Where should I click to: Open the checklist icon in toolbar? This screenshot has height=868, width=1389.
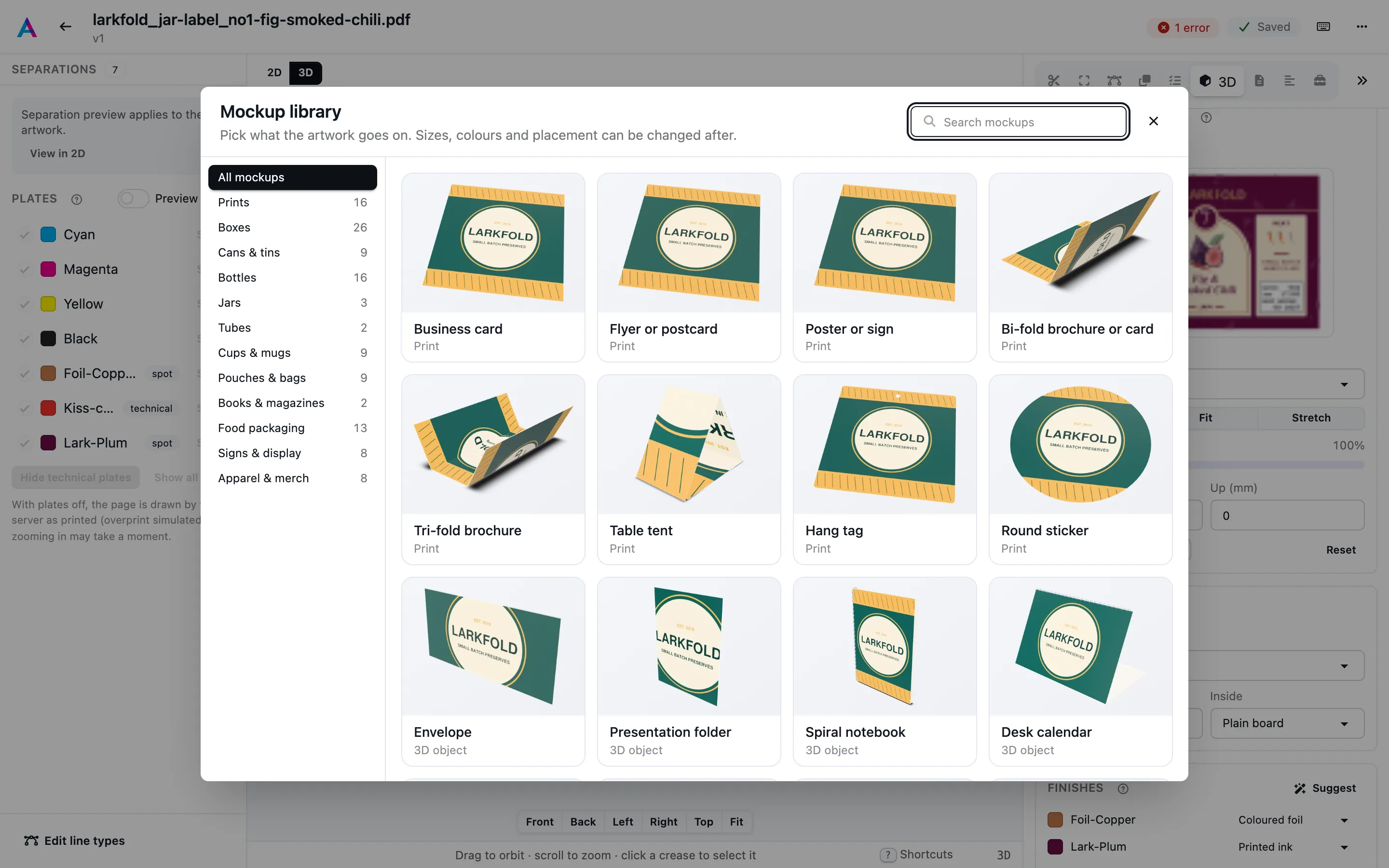1175,81
